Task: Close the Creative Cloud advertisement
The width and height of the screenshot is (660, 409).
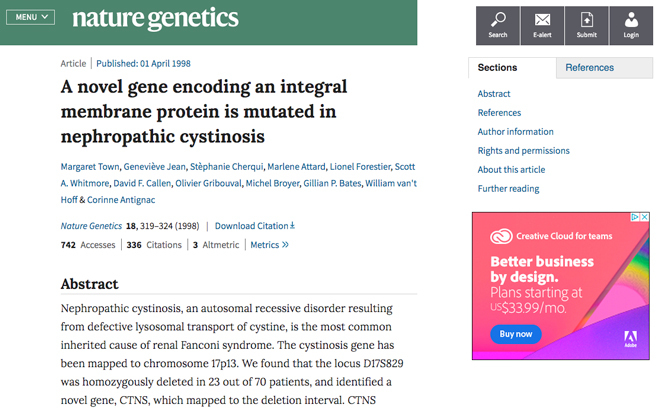Action: [x=645, y=217]
